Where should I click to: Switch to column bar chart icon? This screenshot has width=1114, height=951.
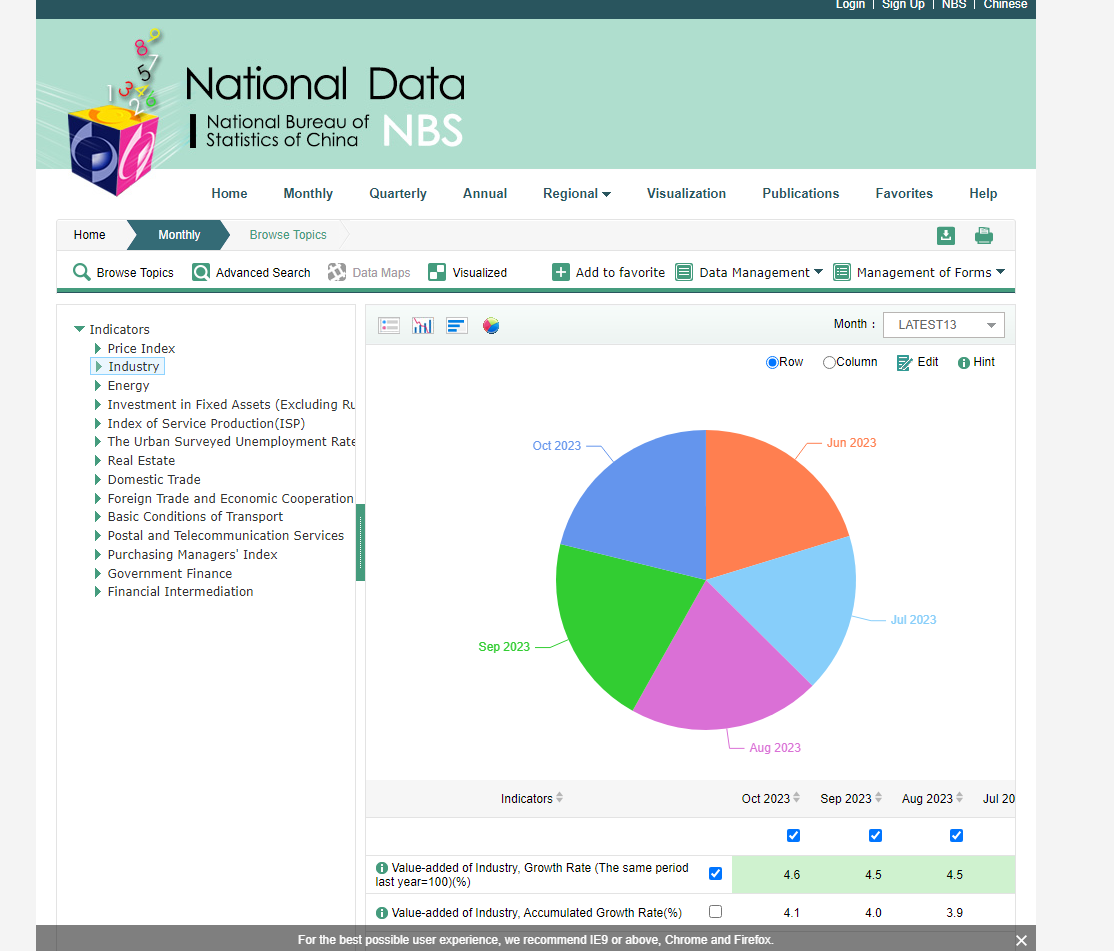click(x=423, y=325)
